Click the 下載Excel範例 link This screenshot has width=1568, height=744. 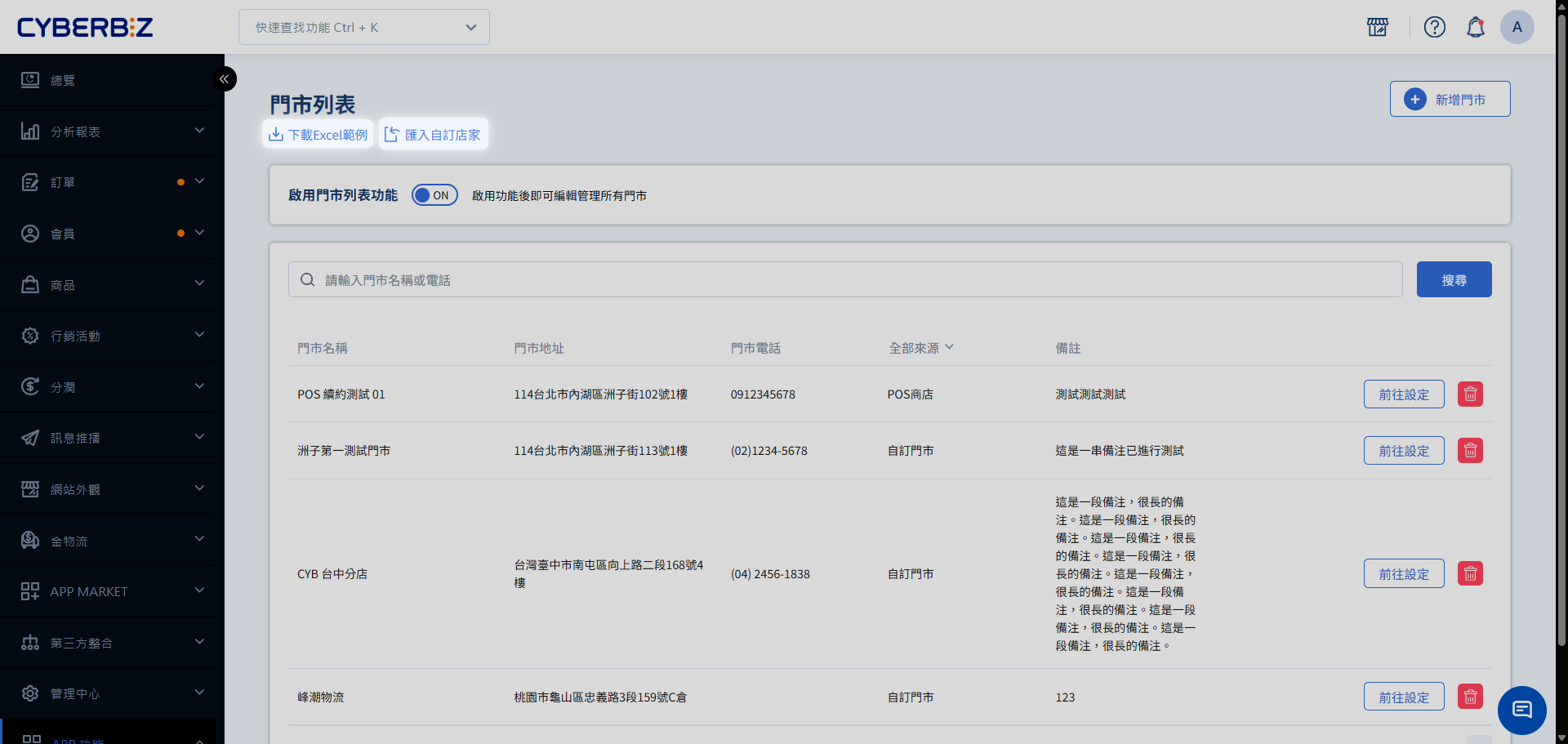(318, 135)
